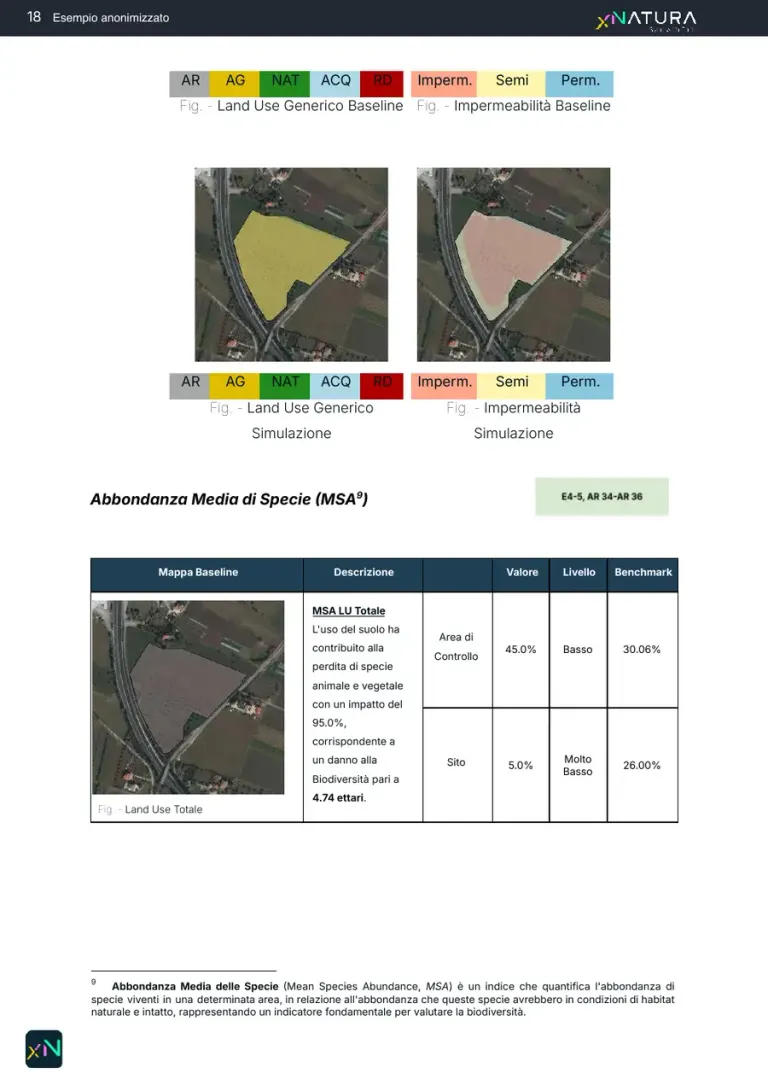
Task: Click the 'Molto Basso' level cell
Action: [578, 765]
